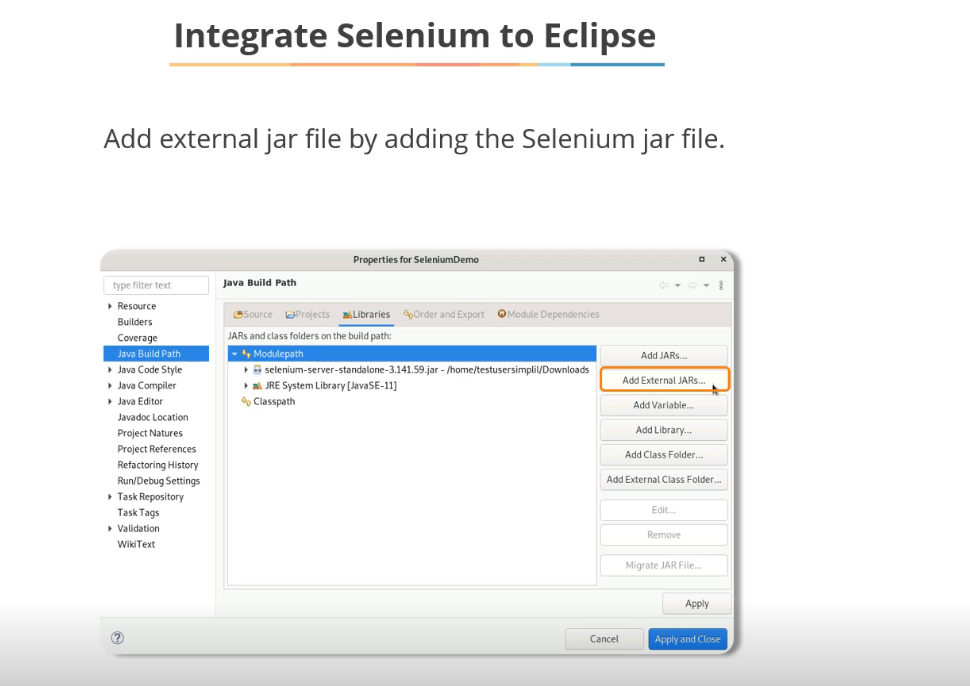970x686 pixels.
Task: Select the Classpath entry text
Action: [x=274, y=401]
